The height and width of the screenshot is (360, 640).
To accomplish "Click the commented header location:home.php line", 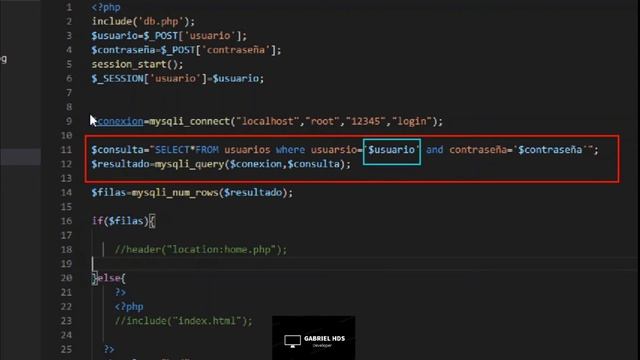I will pos(201,249).
